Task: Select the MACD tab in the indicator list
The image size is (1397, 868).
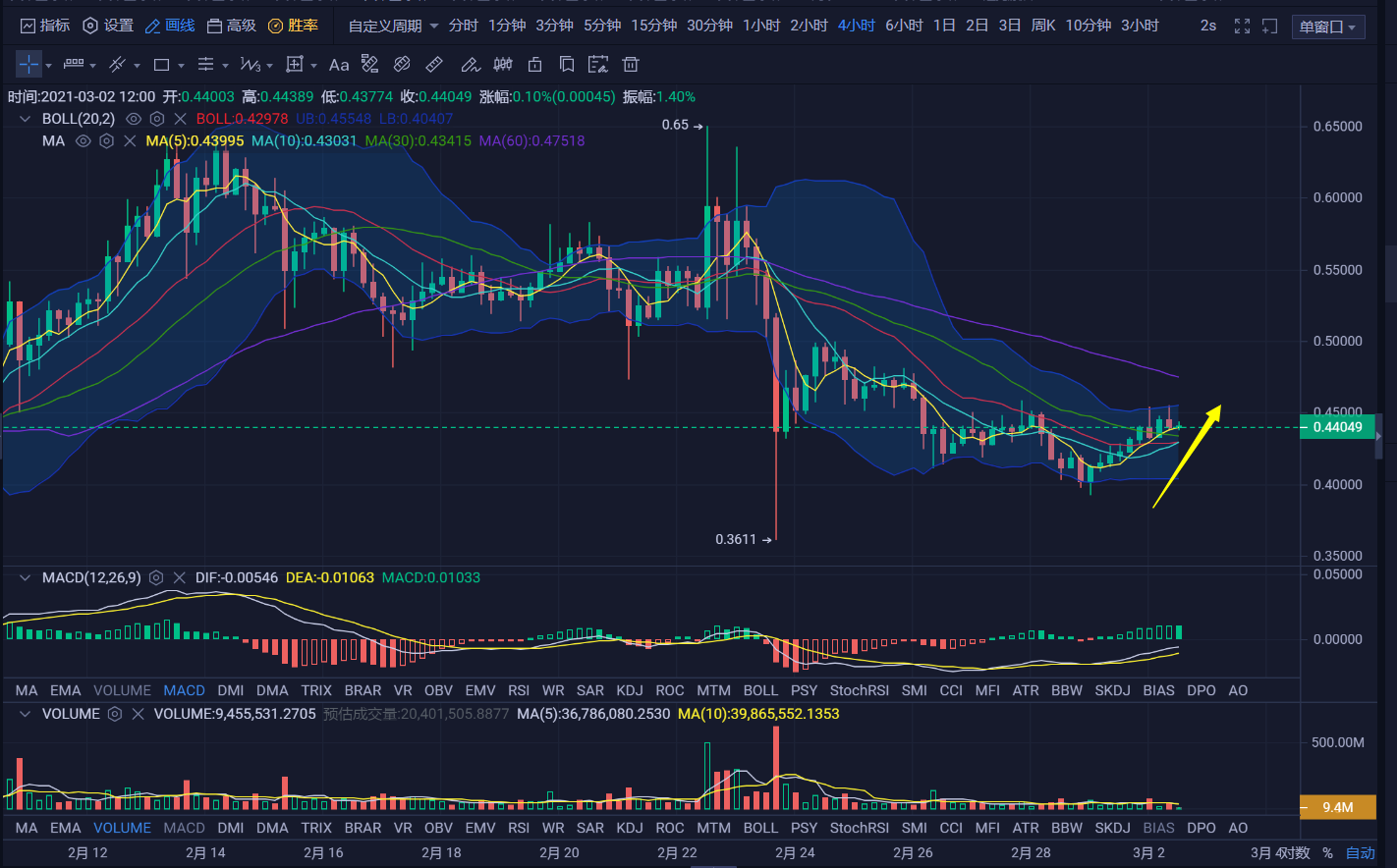Action: (x=184, y=690)
